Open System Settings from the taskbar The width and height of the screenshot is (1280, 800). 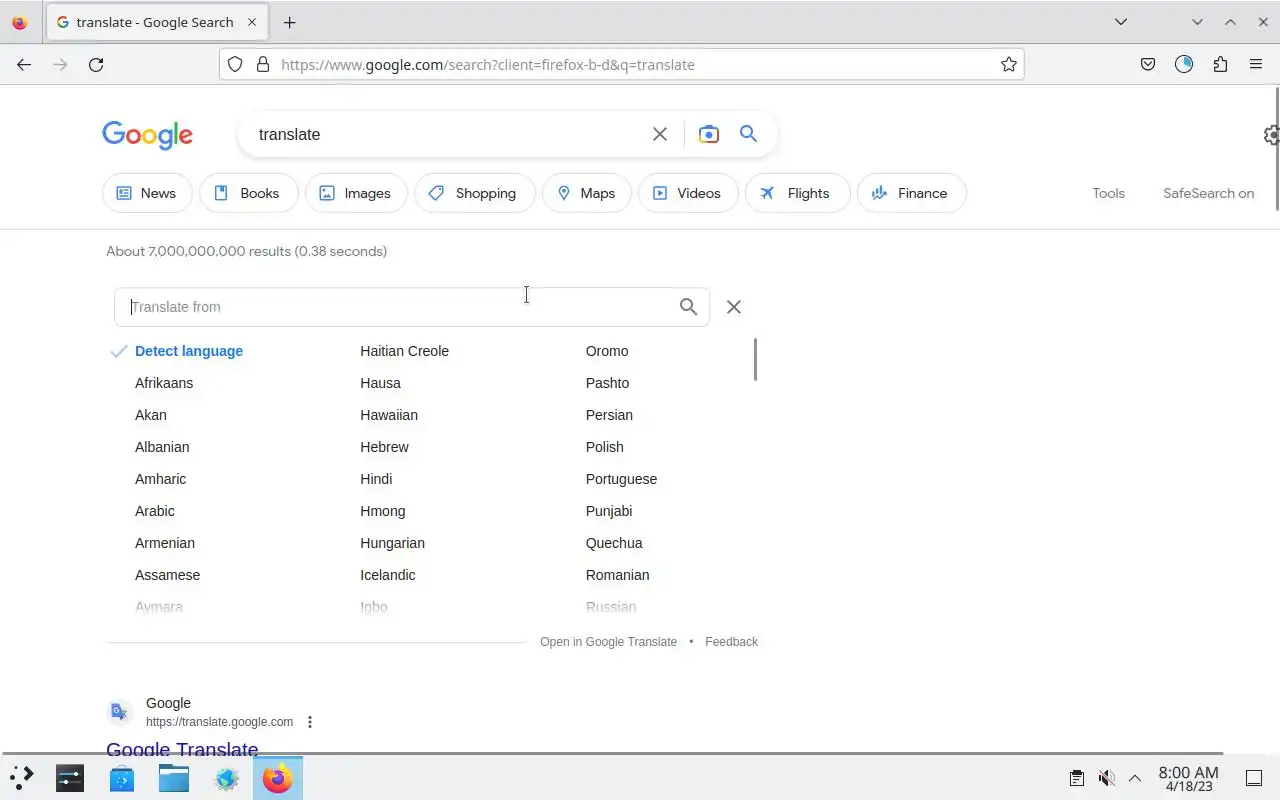point(70,778)
